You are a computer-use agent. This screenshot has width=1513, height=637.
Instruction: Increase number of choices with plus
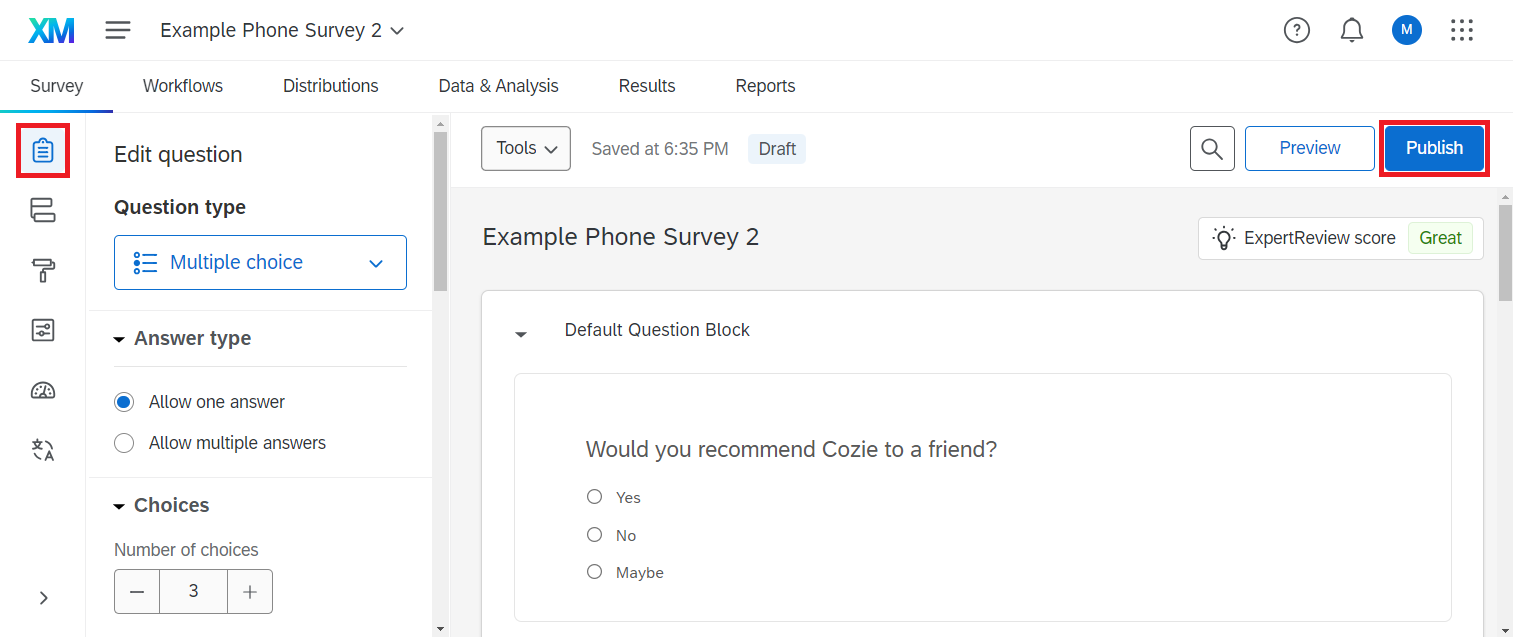point(250,592)
